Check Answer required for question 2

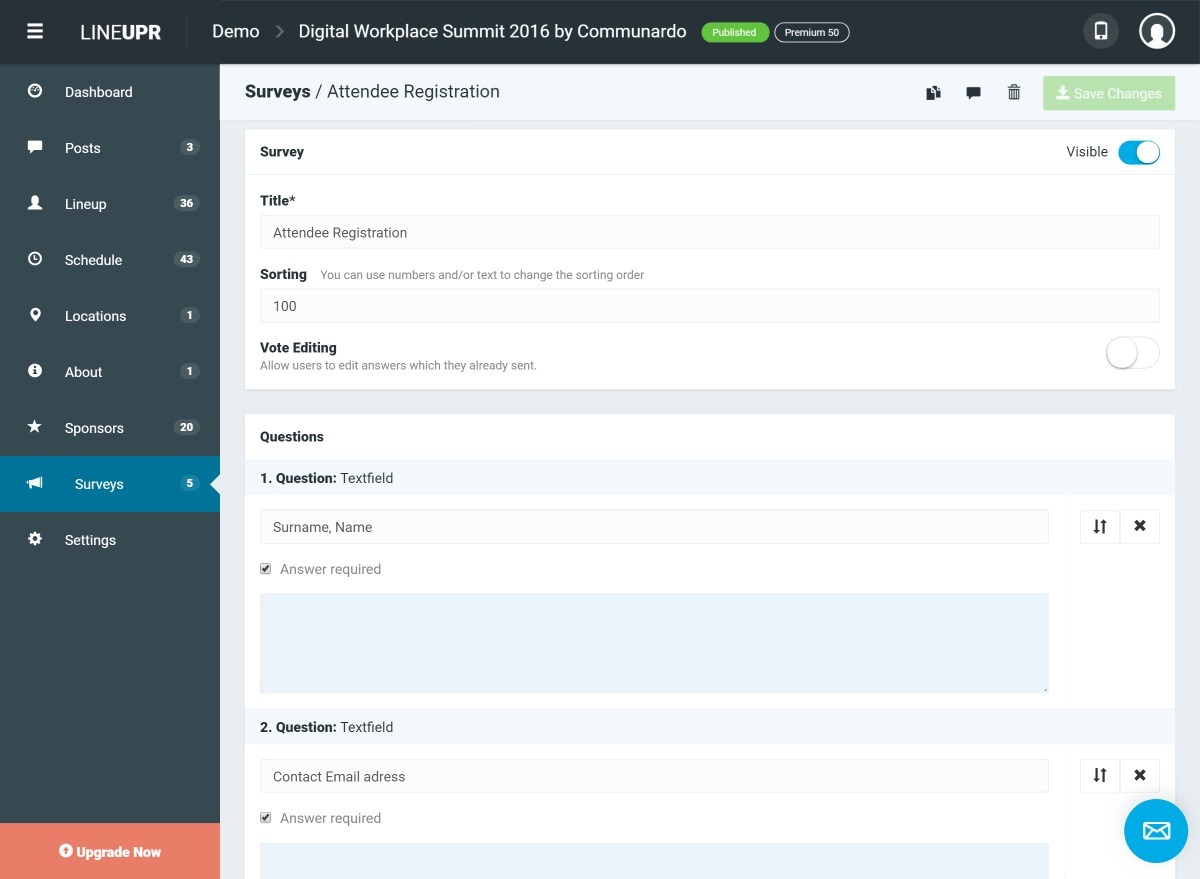pyautogui.click(x=265, y=817)
